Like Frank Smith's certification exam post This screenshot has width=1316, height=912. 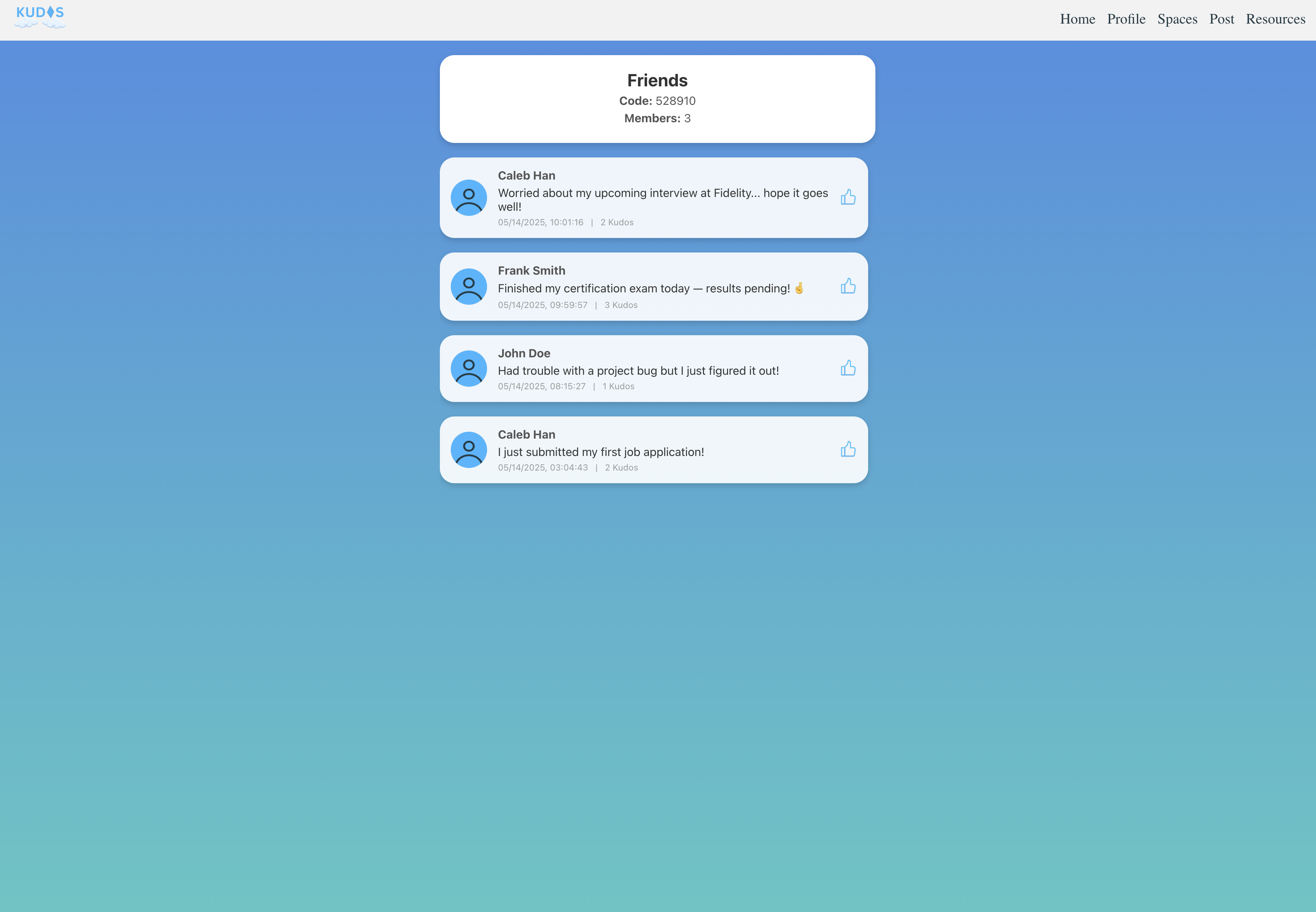[848, 286]
